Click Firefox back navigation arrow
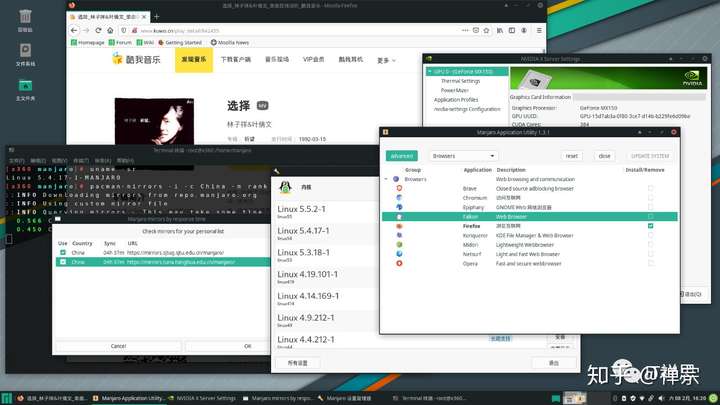 tap(74, 30)
